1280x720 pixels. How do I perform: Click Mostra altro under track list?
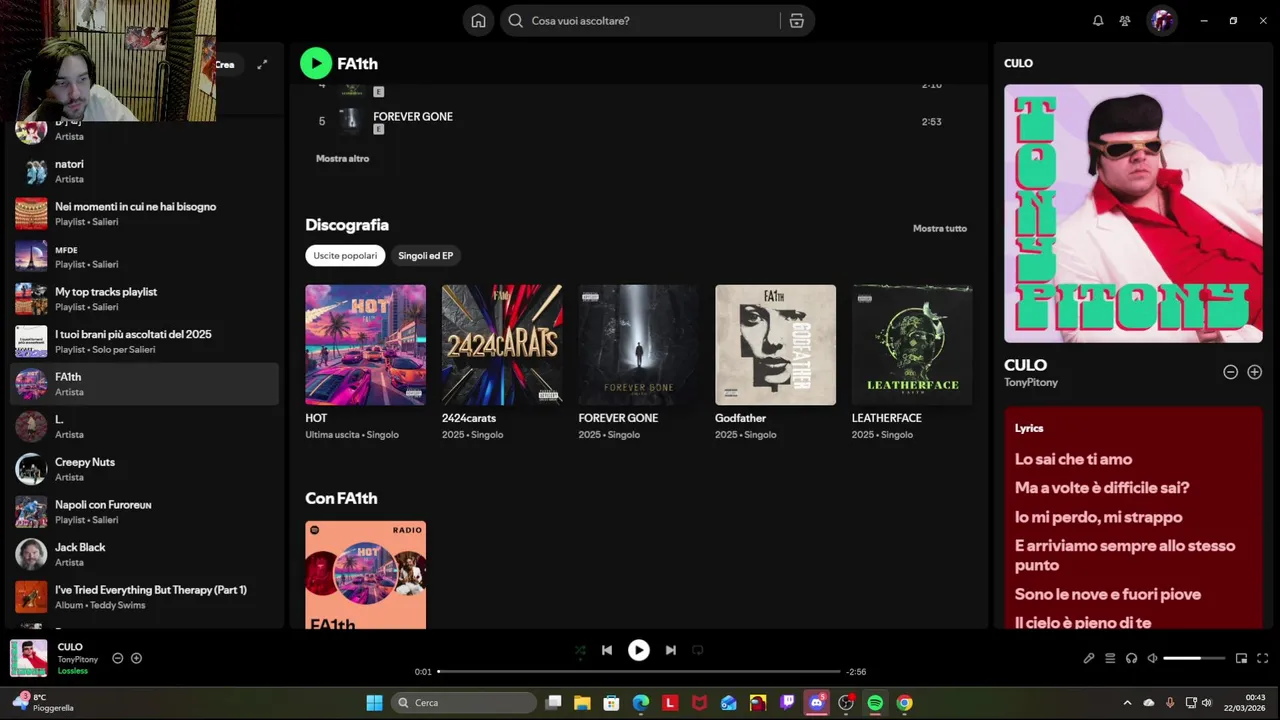[x=342, y=158]
